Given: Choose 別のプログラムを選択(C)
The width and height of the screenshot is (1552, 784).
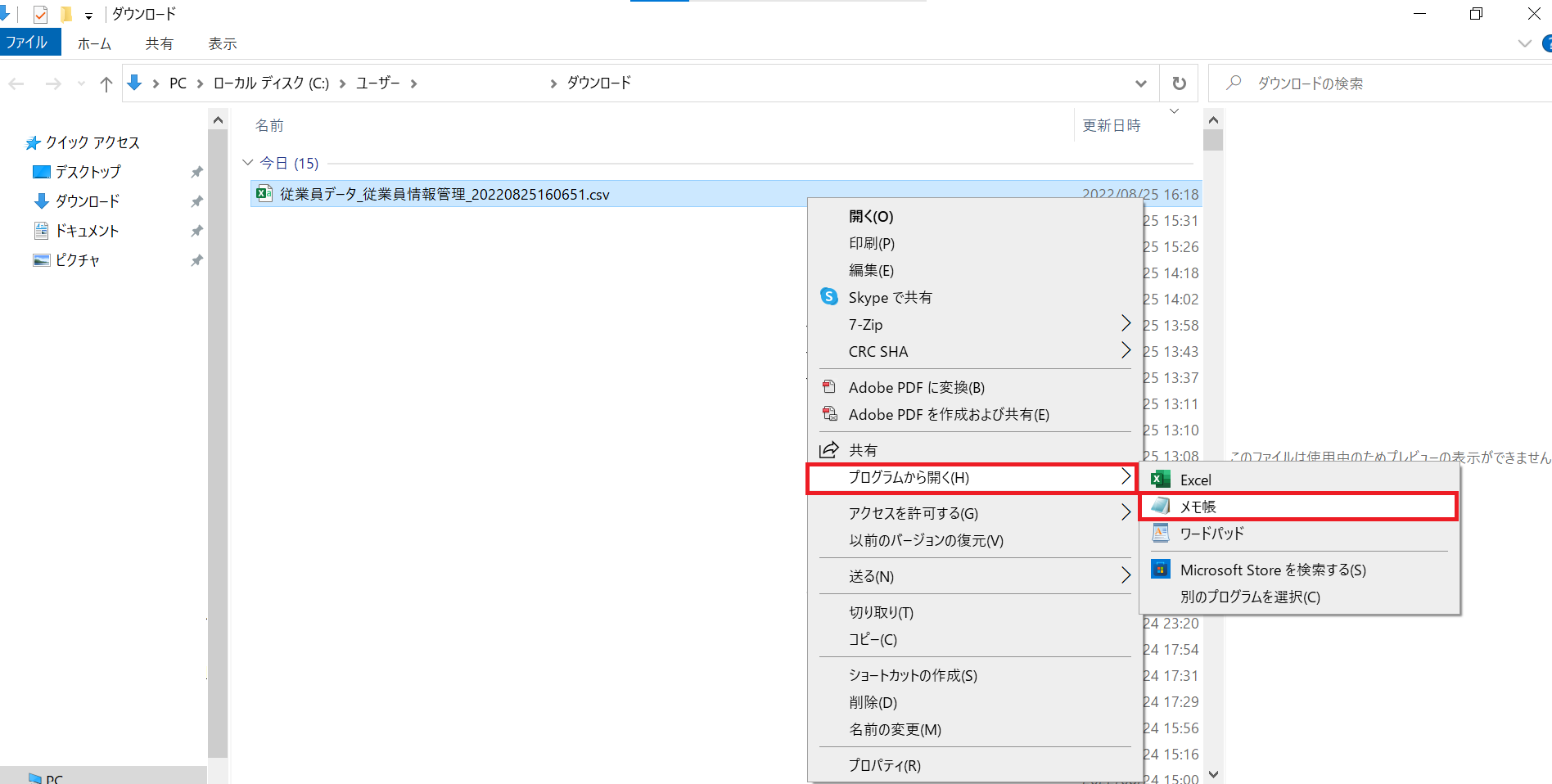Looking at the screenshot, I should [x=1250, y=597].
